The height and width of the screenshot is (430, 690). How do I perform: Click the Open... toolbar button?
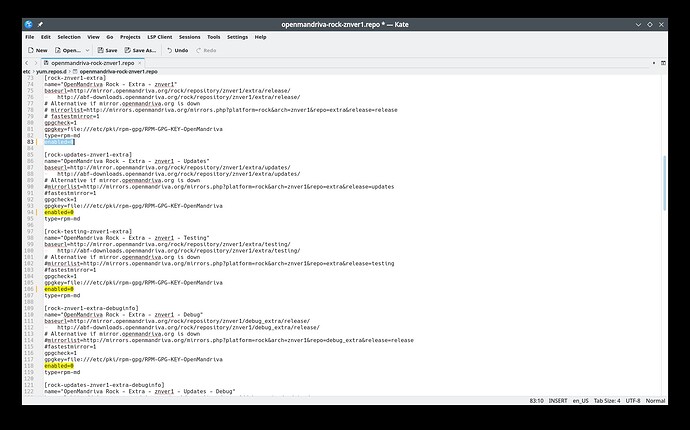(x=68, y=50)
